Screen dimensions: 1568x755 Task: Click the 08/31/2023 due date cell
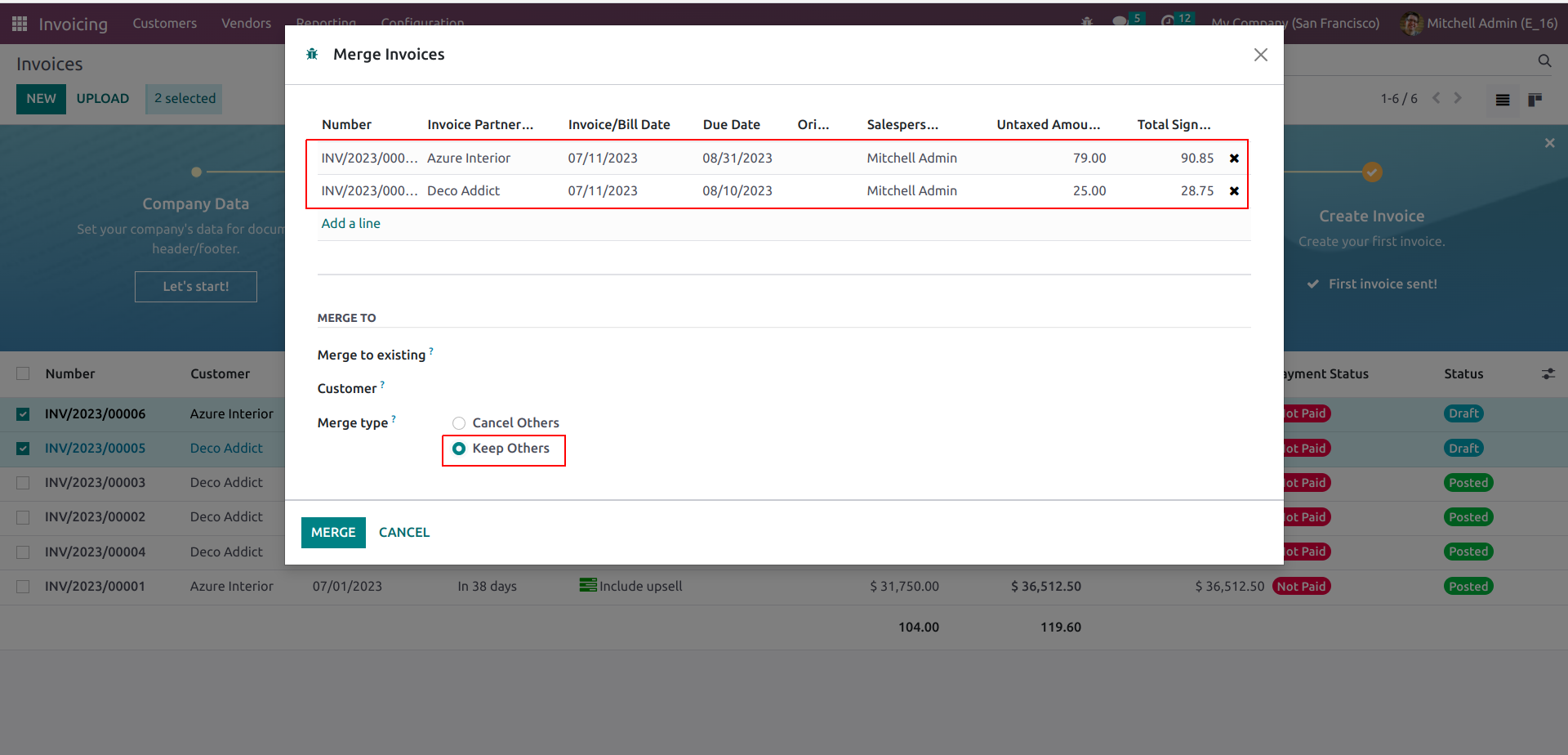click(x=737, y=158)
